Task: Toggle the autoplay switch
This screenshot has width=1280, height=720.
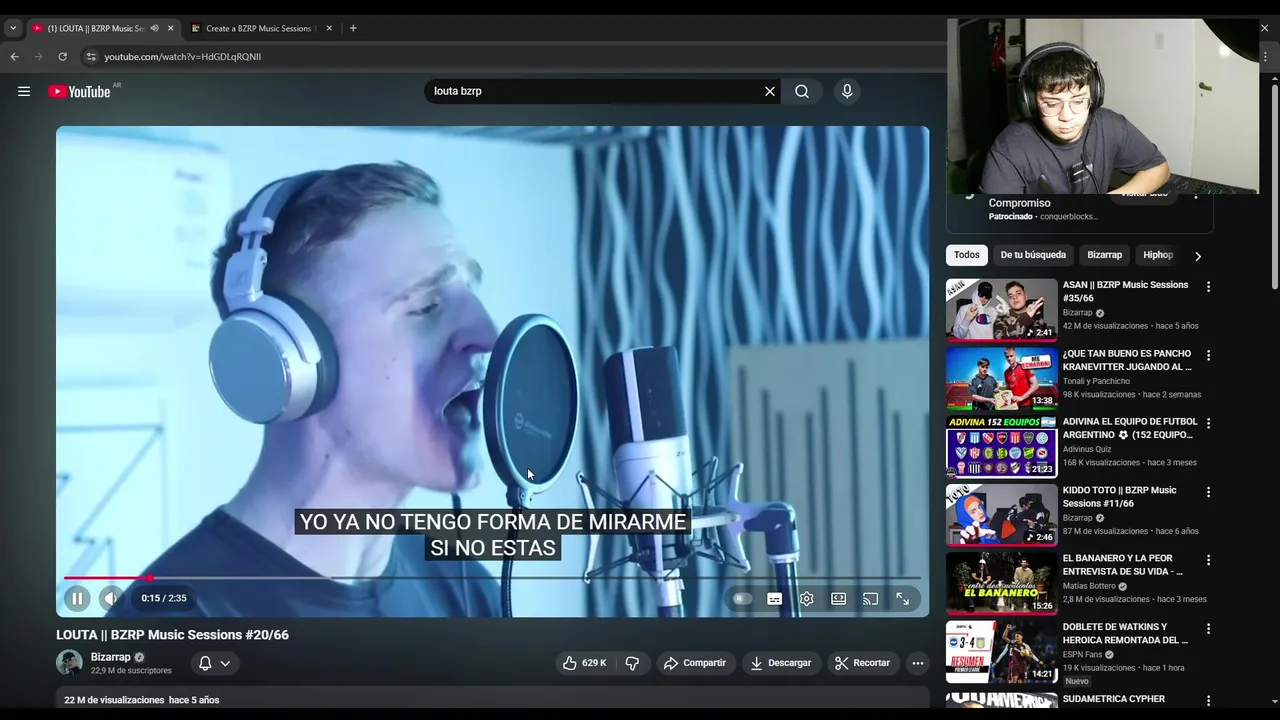Action: 742,599
